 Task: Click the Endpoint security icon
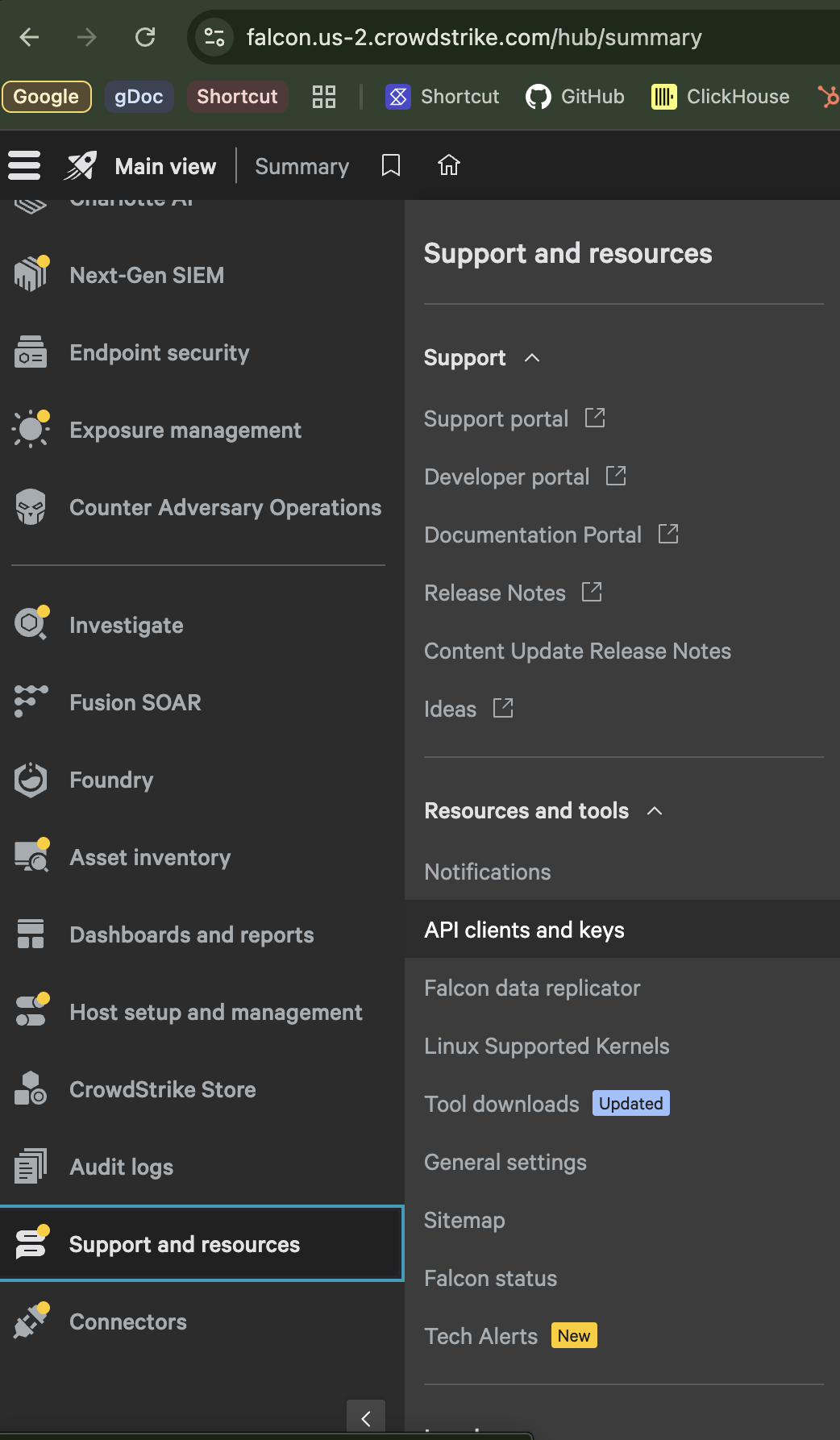(x=31, y=352)
